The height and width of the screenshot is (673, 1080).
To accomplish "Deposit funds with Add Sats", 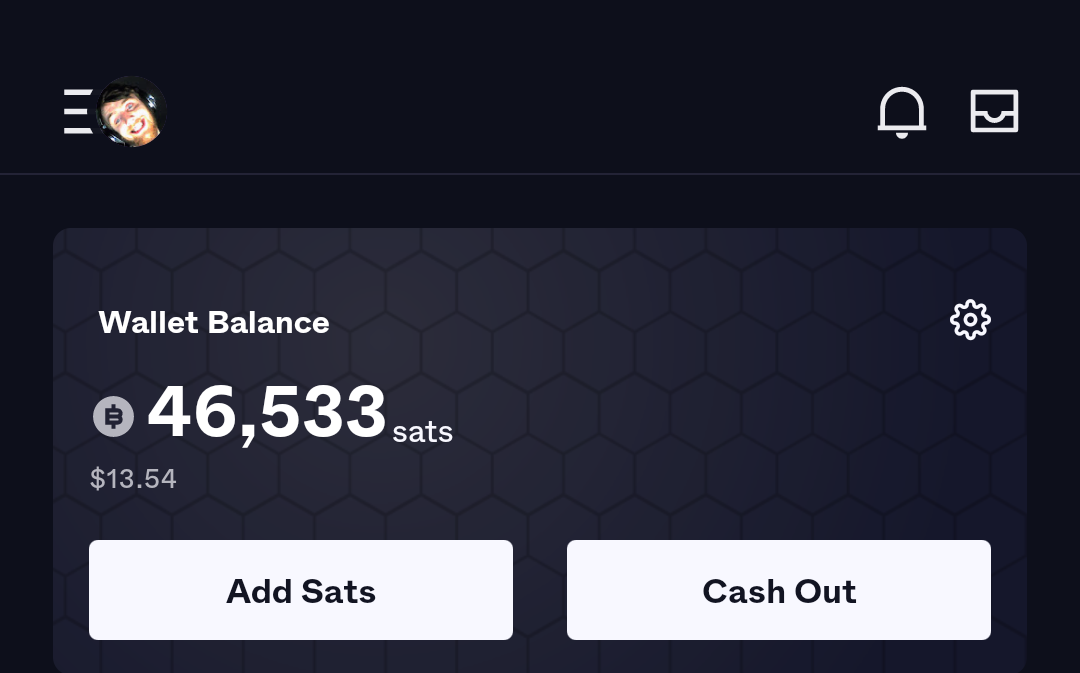I will pos(301,590).
